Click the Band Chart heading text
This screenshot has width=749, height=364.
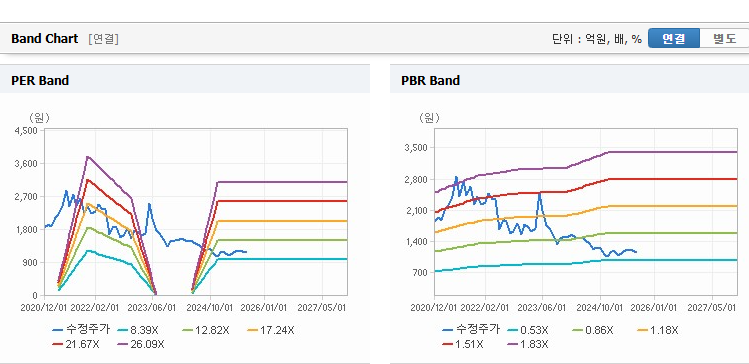(44, 39)
